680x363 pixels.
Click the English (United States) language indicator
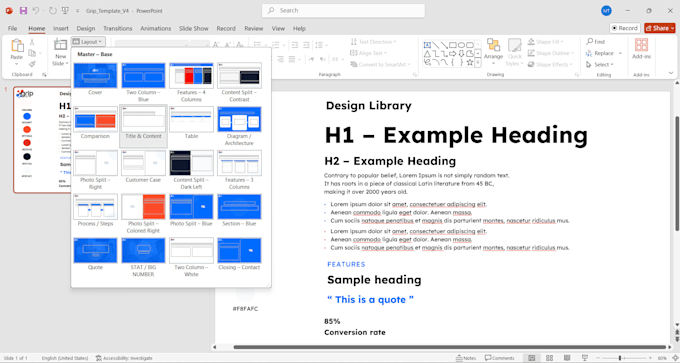[x=65, y=358]
